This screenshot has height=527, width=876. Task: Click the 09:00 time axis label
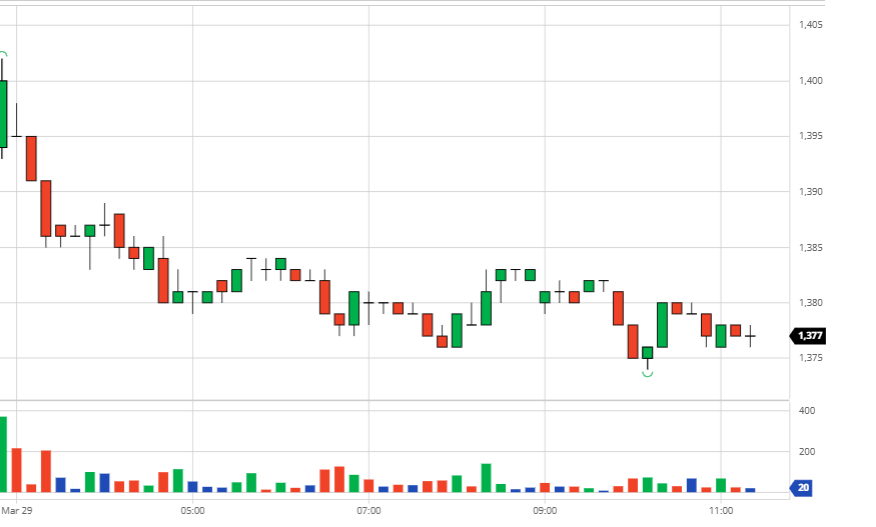pos(545,510)
